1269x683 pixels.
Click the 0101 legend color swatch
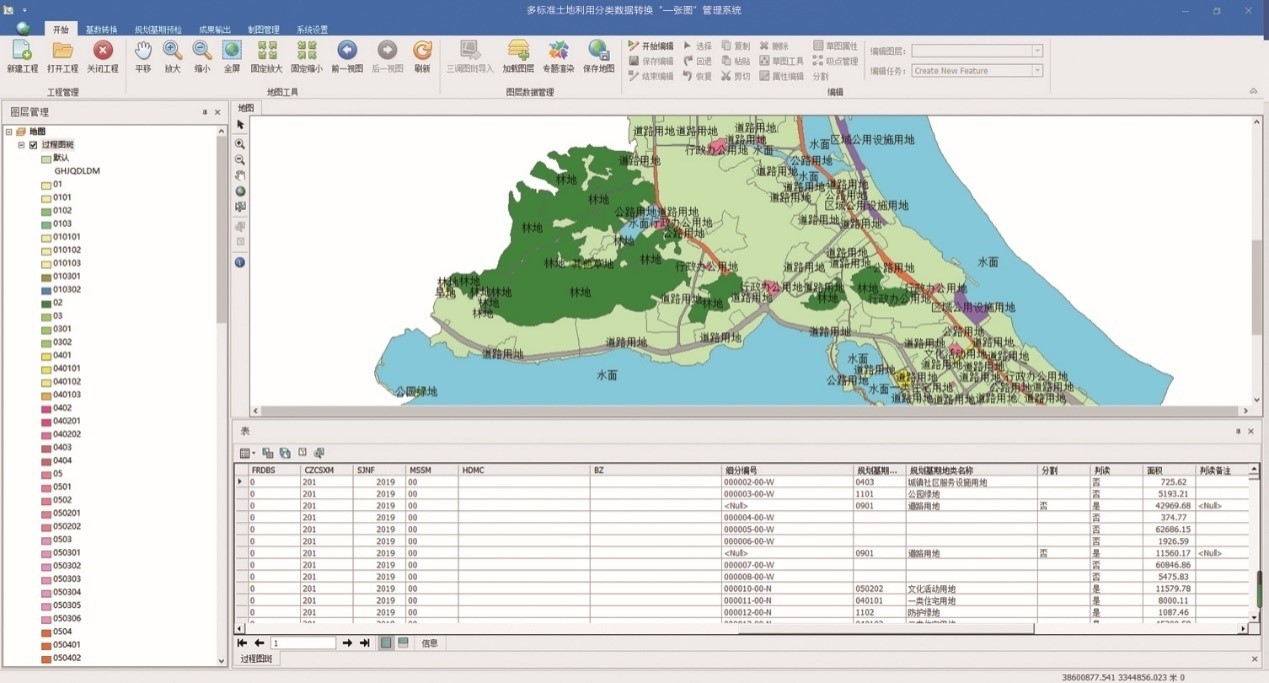coord(46,198)
